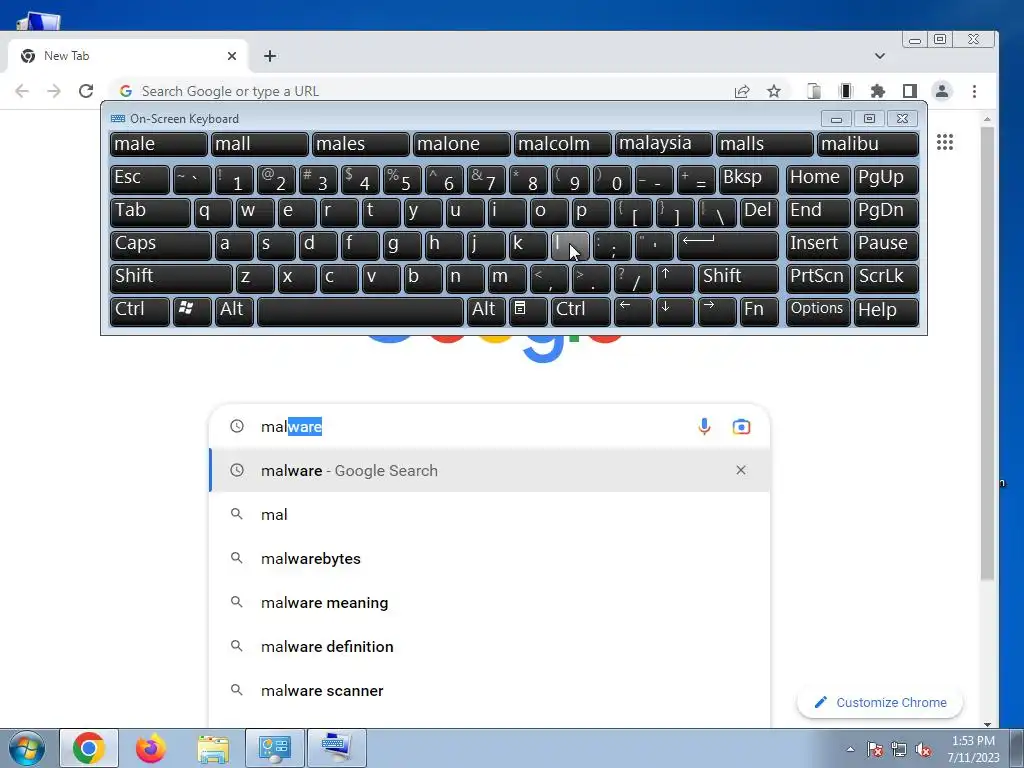Click the Chrome taskbar icon

click(x=89, y=748)
